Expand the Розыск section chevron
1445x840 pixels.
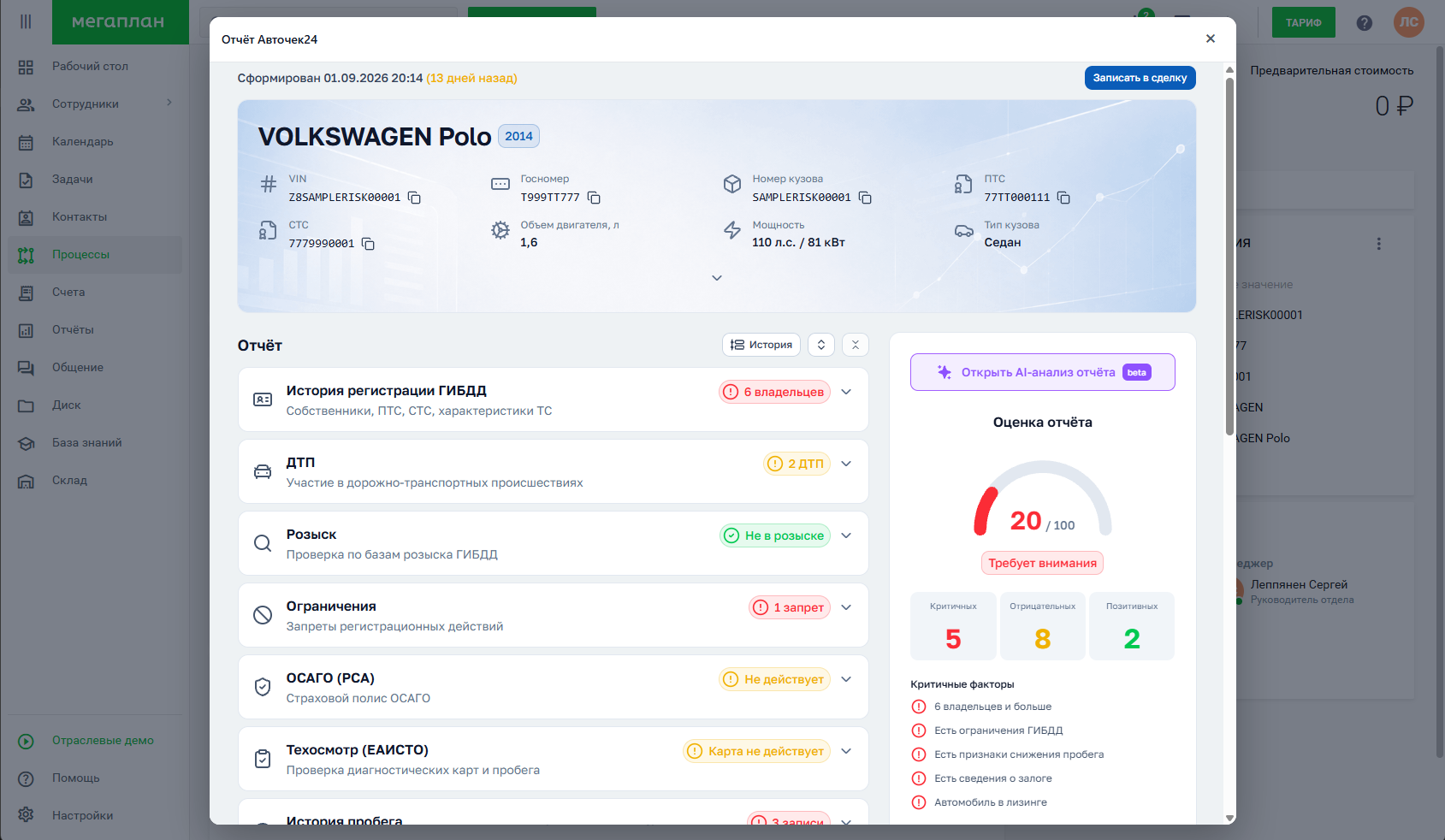click(846, 535)
